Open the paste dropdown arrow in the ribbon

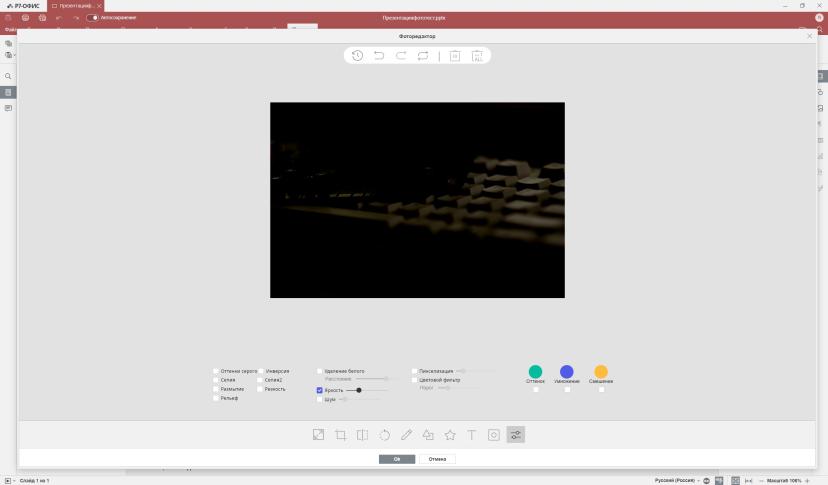click(x=15, y=55)
